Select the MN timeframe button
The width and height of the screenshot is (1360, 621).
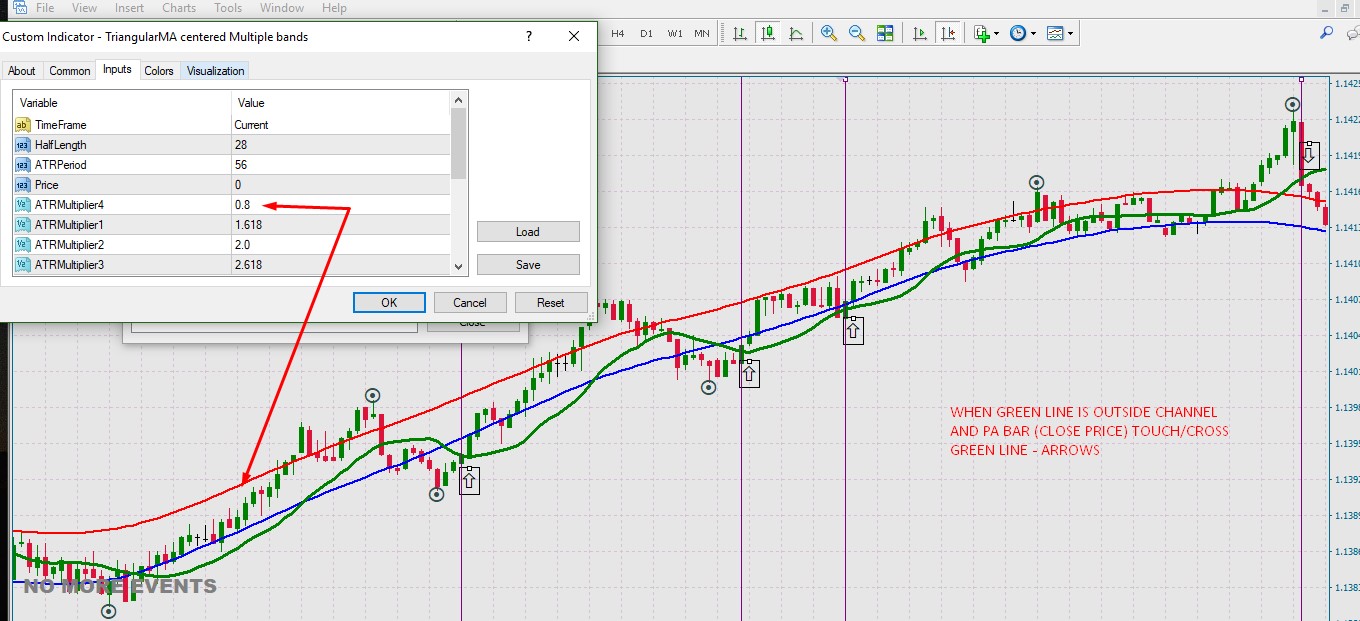pyautogui.click(x=702, y=33)
